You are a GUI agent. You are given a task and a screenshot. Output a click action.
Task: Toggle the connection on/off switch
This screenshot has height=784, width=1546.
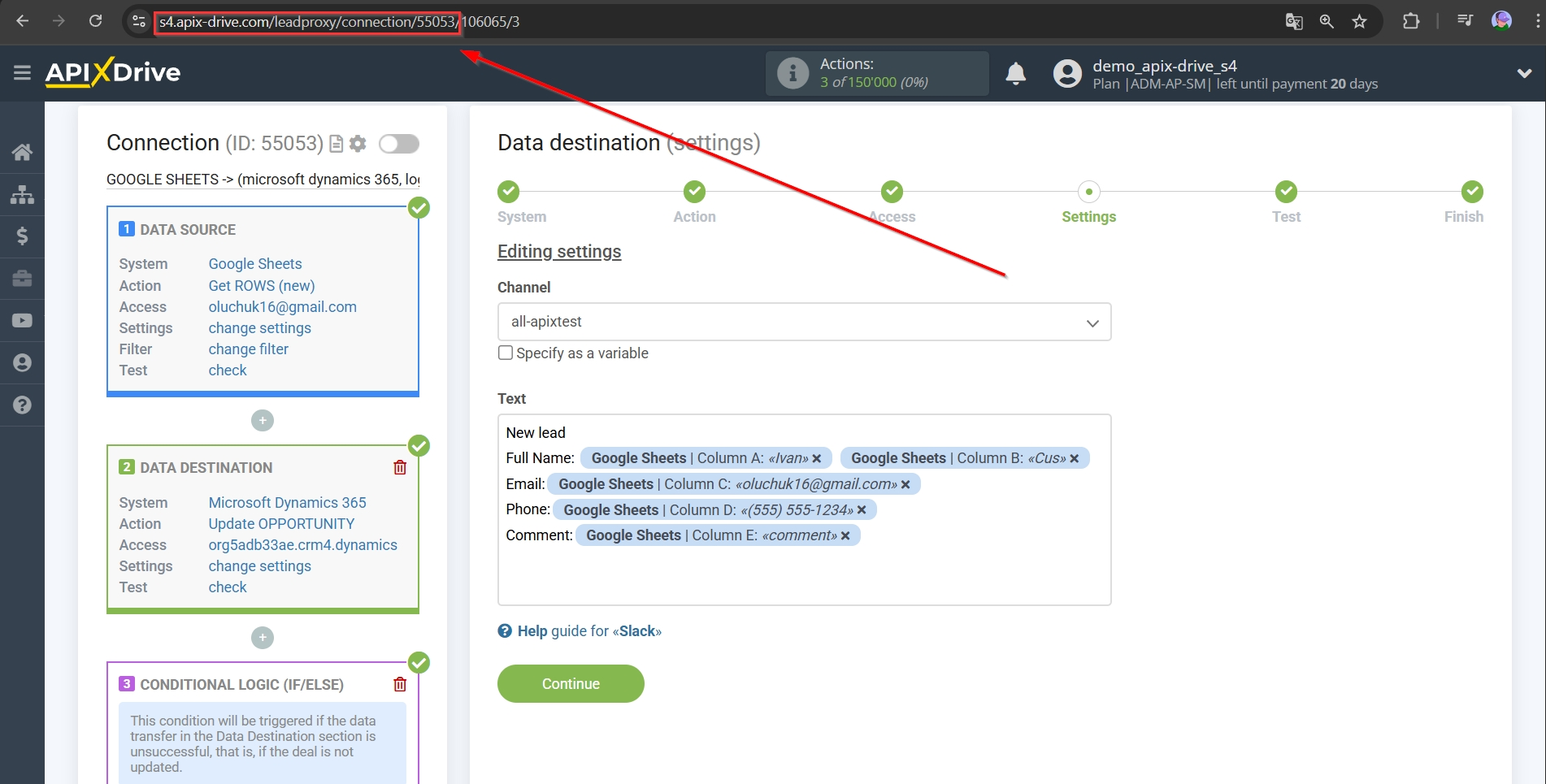click(399, 144)
